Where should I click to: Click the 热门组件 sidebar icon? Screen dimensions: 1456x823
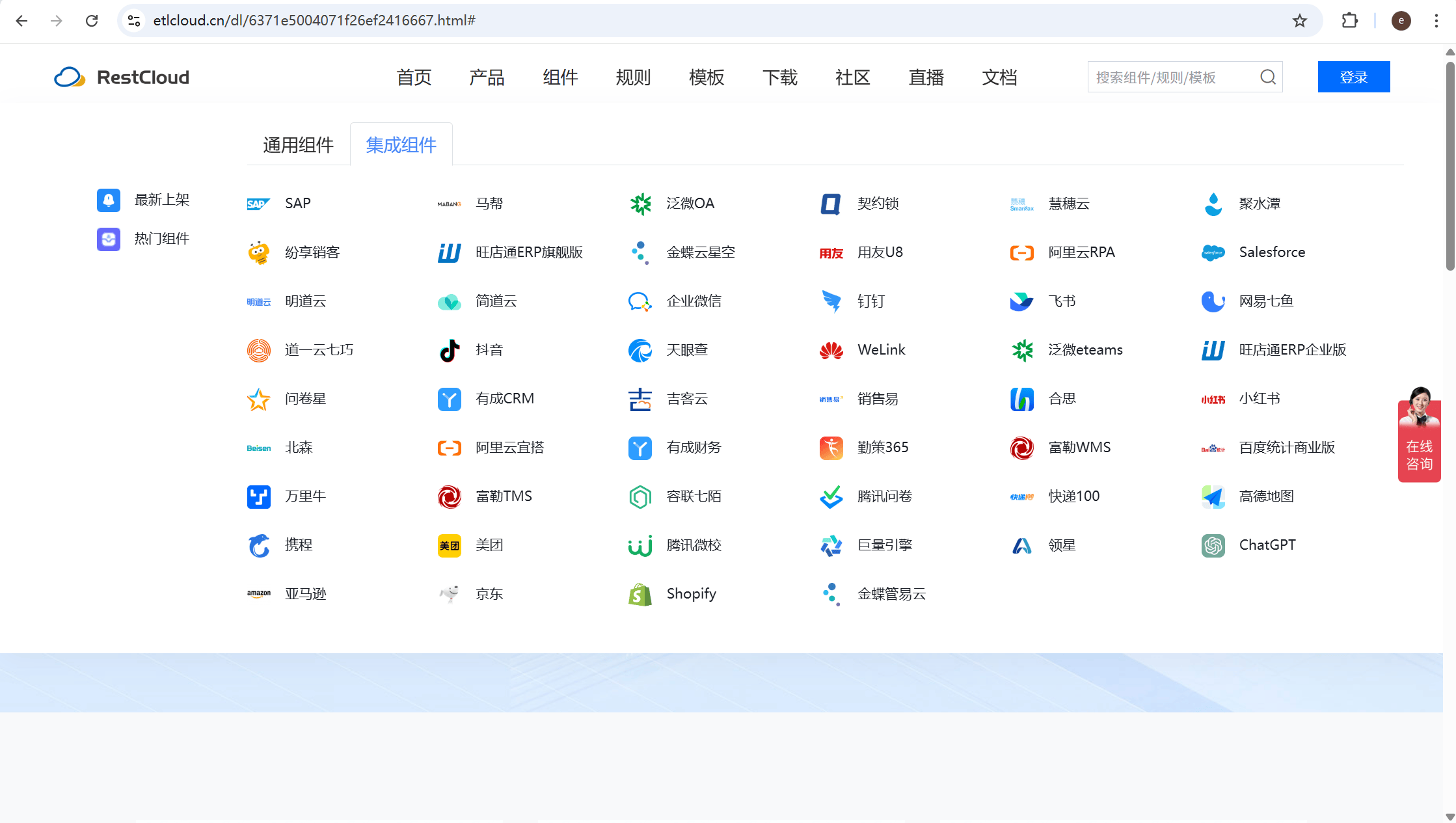click(x=109, y=239)
